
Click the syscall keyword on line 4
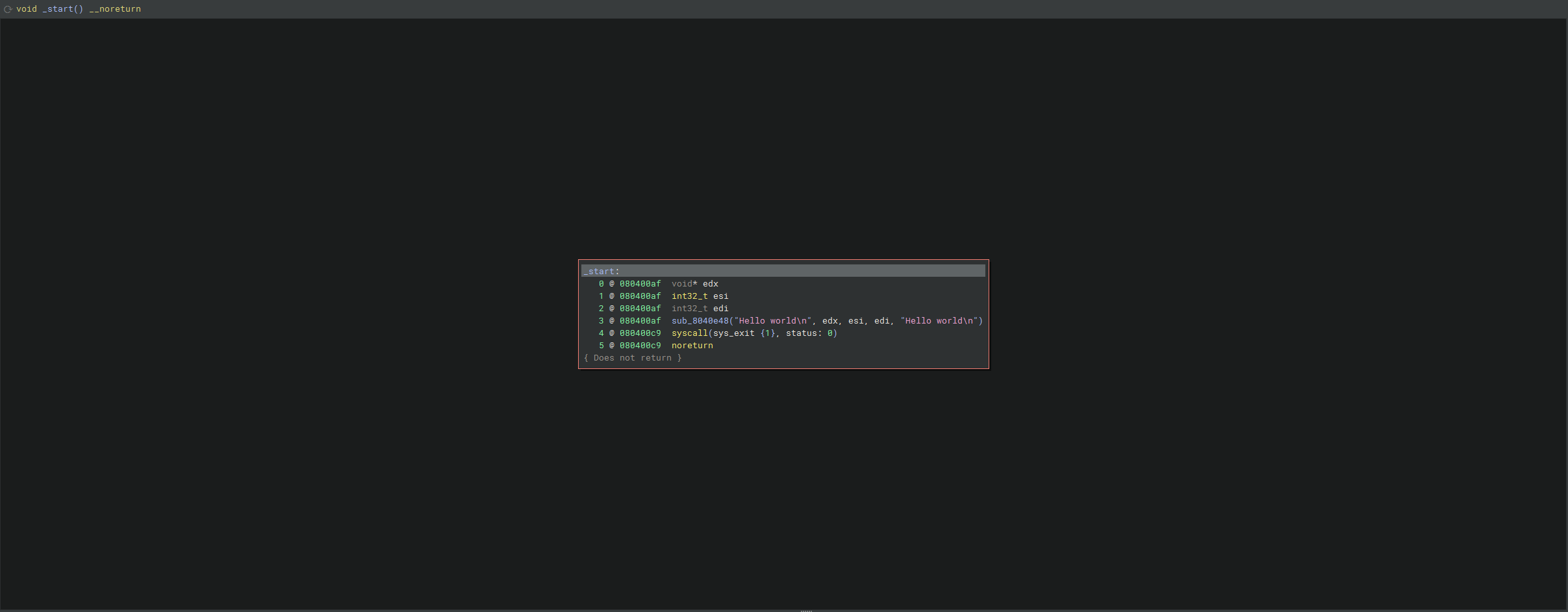pyautogui.click(x=689, y=333)
